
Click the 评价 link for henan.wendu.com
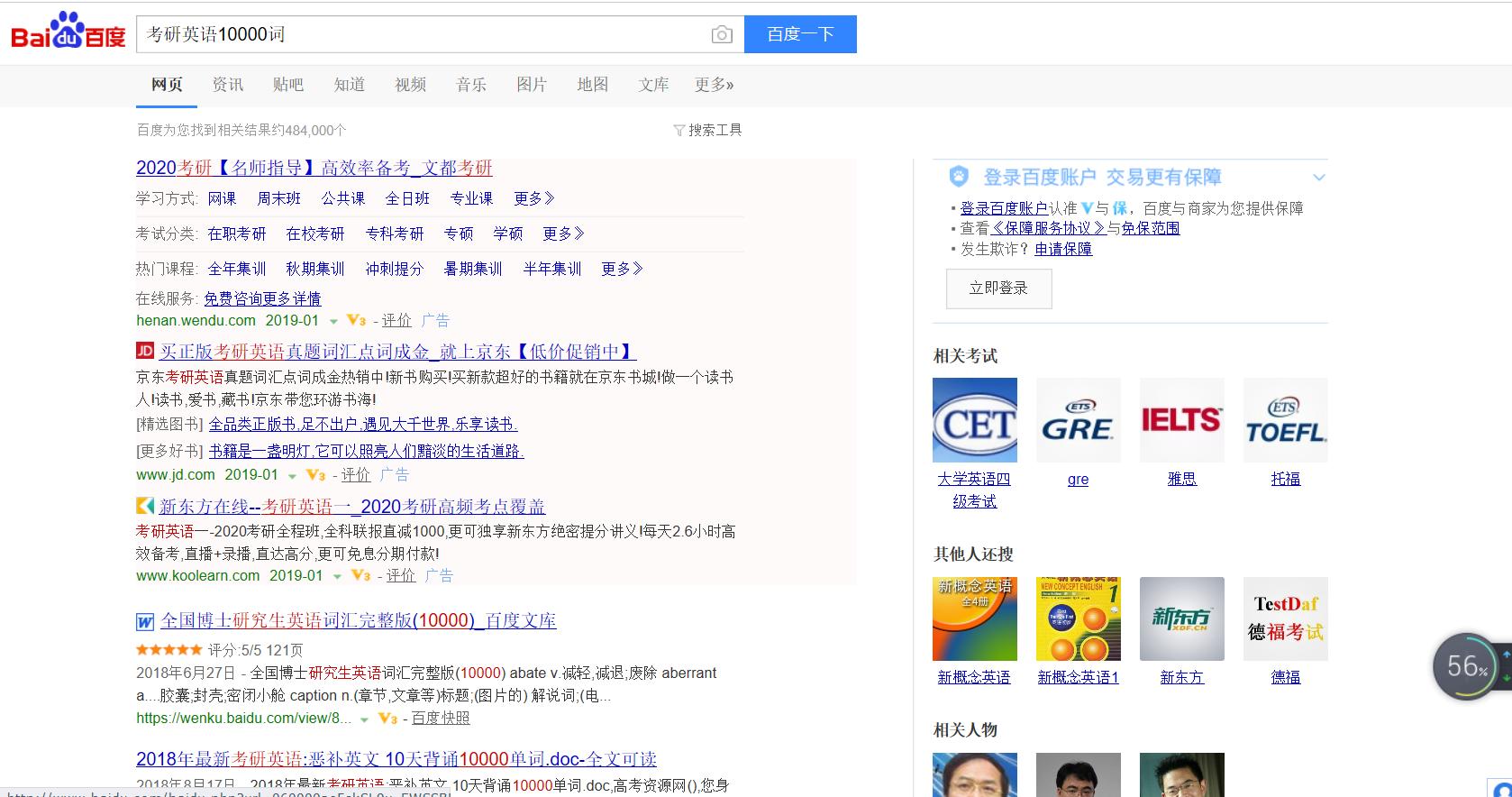click(x=396, y=320)
